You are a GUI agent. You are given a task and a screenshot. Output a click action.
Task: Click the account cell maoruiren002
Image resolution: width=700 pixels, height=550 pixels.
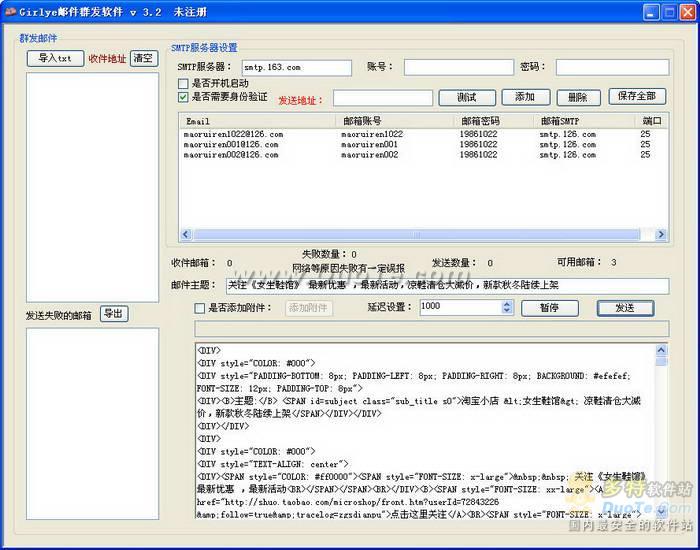click(x=369, y=154)
